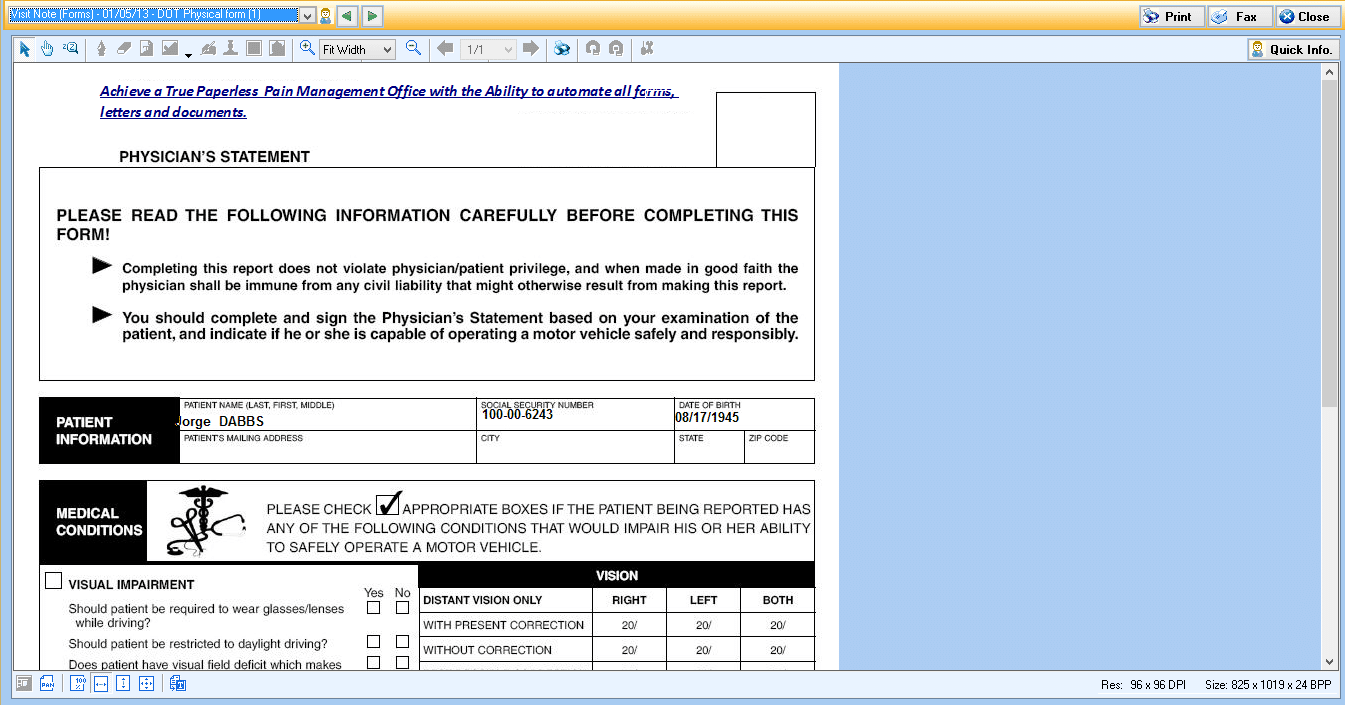
Task: Go to next page with right arrow
Action: [x=531, y=48]
